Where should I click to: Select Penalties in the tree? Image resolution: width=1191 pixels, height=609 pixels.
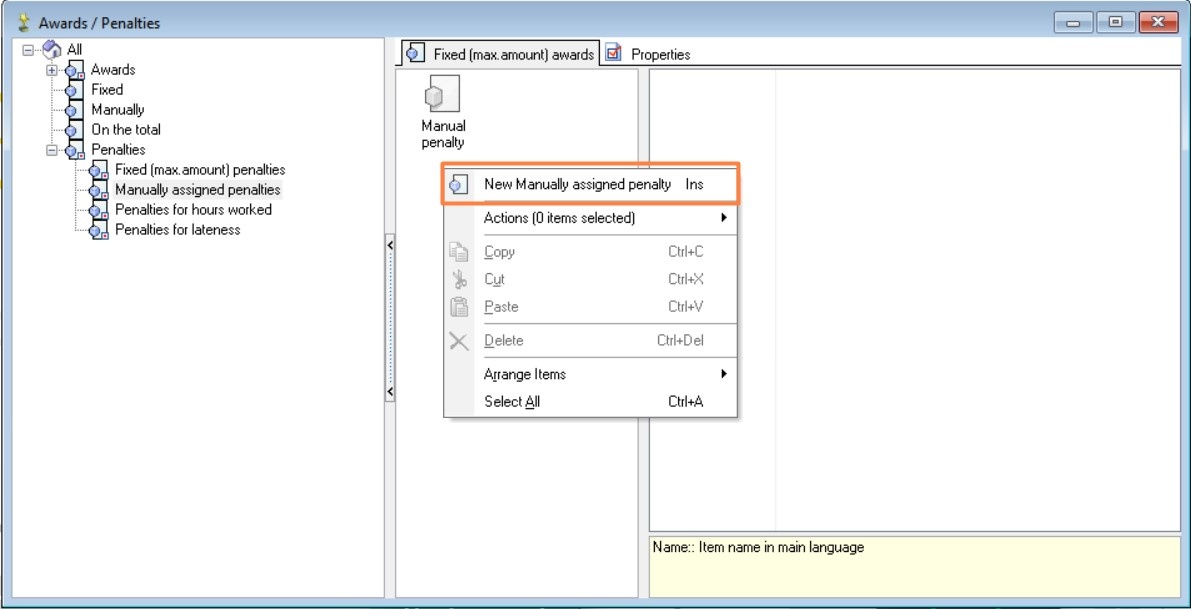pyautogui.click(x=118, y=150)
